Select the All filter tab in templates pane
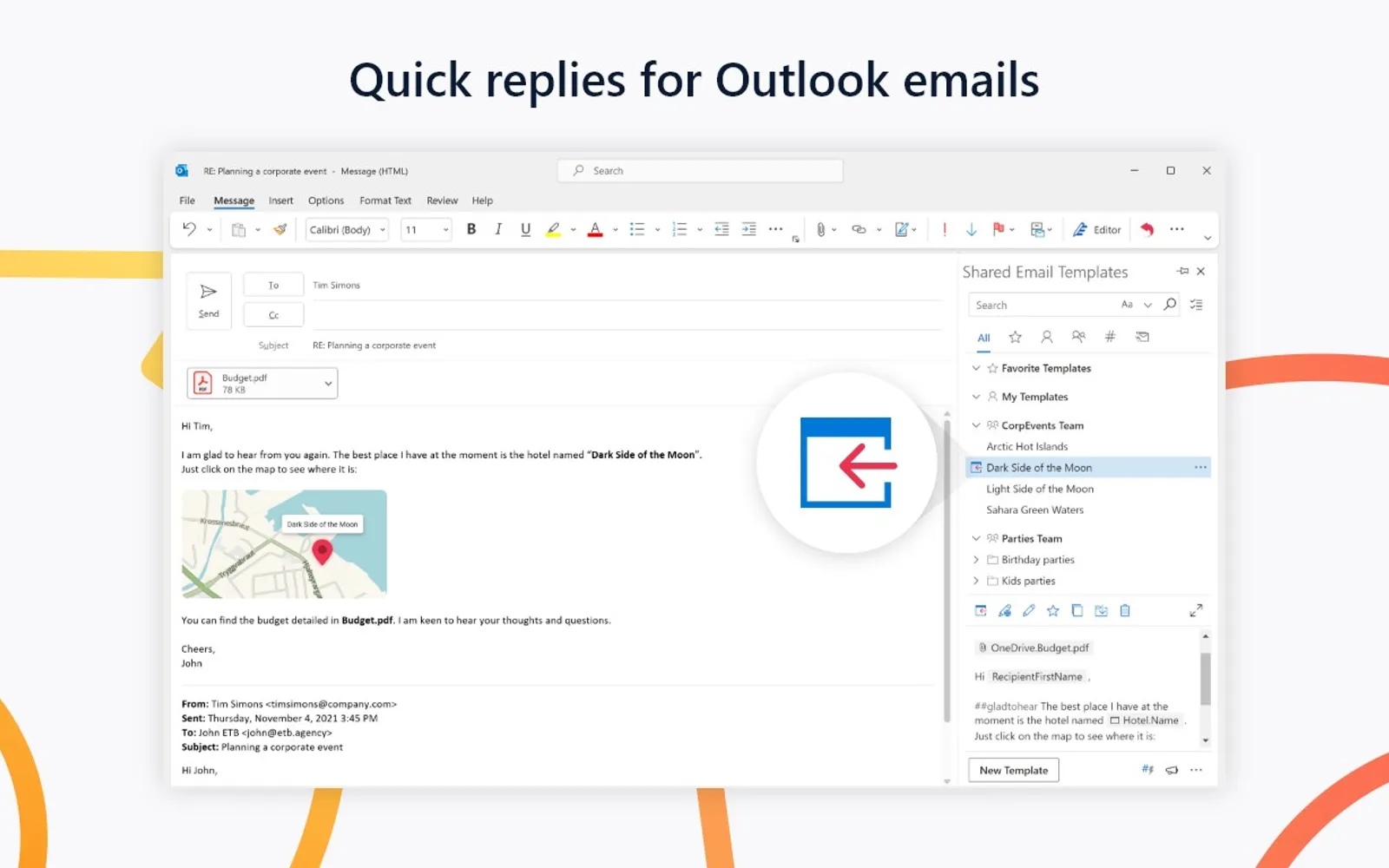 pyautogui.click(x=984, y=338)
